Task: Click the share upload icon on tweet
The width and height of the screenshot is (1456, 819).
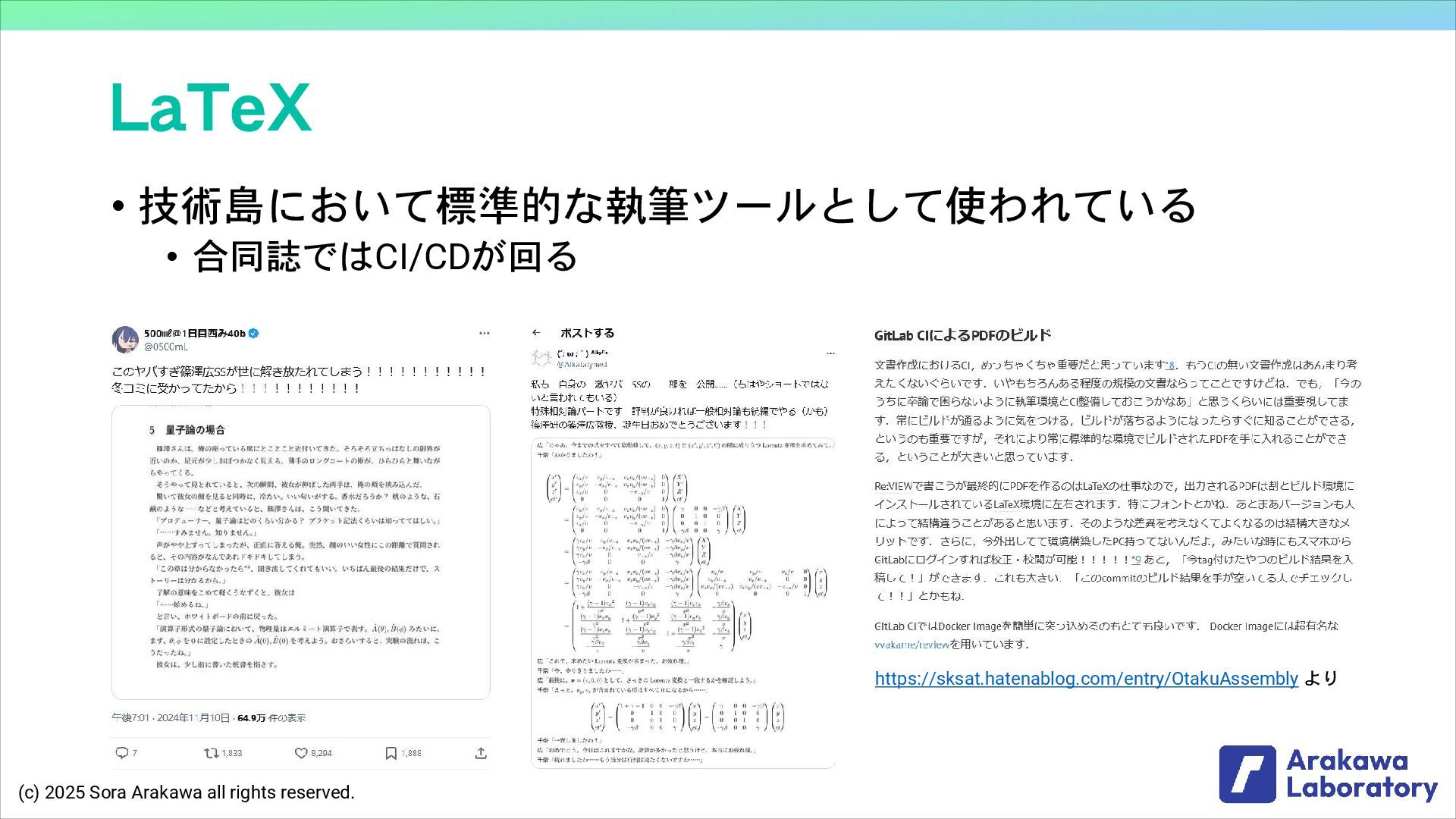Action: tap(481, 753)
